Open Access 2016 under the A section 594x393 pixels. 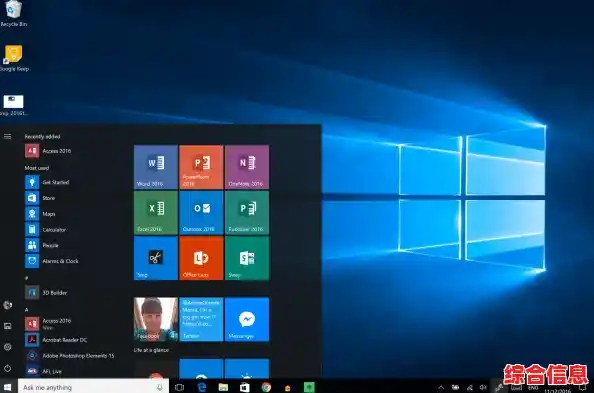click(x=48, y=324)
